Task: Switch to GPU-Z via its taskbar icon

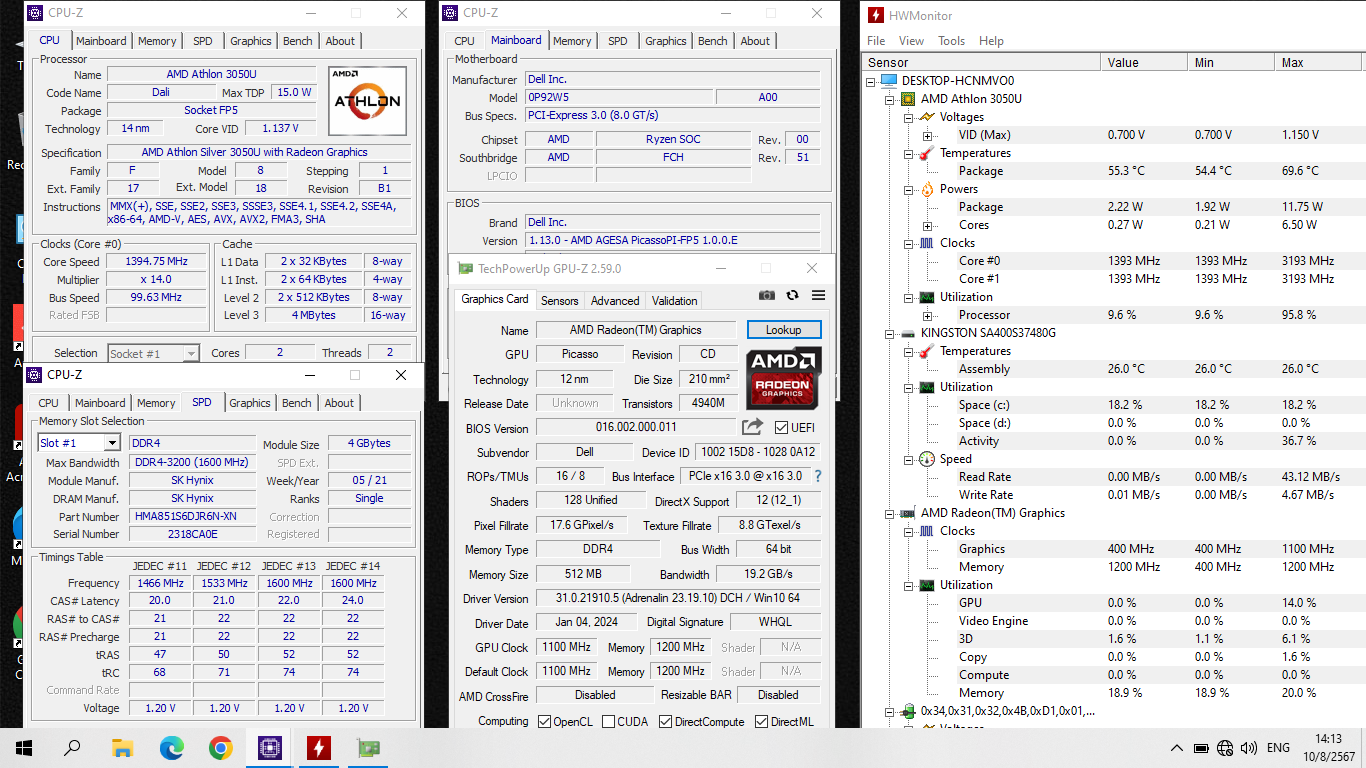Action: 368,747
